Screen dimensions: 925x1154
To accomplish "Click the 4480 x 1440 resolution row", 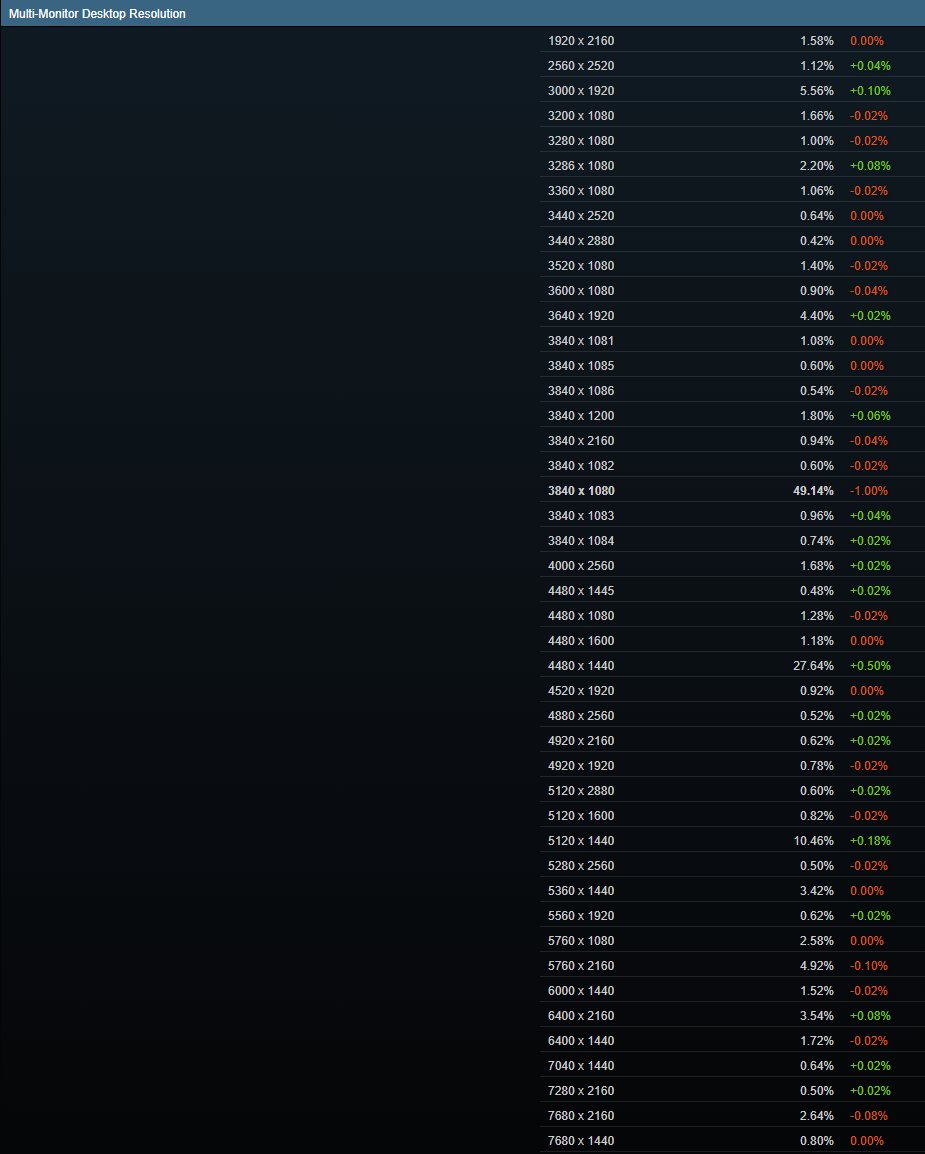I will tap(732, 666).
